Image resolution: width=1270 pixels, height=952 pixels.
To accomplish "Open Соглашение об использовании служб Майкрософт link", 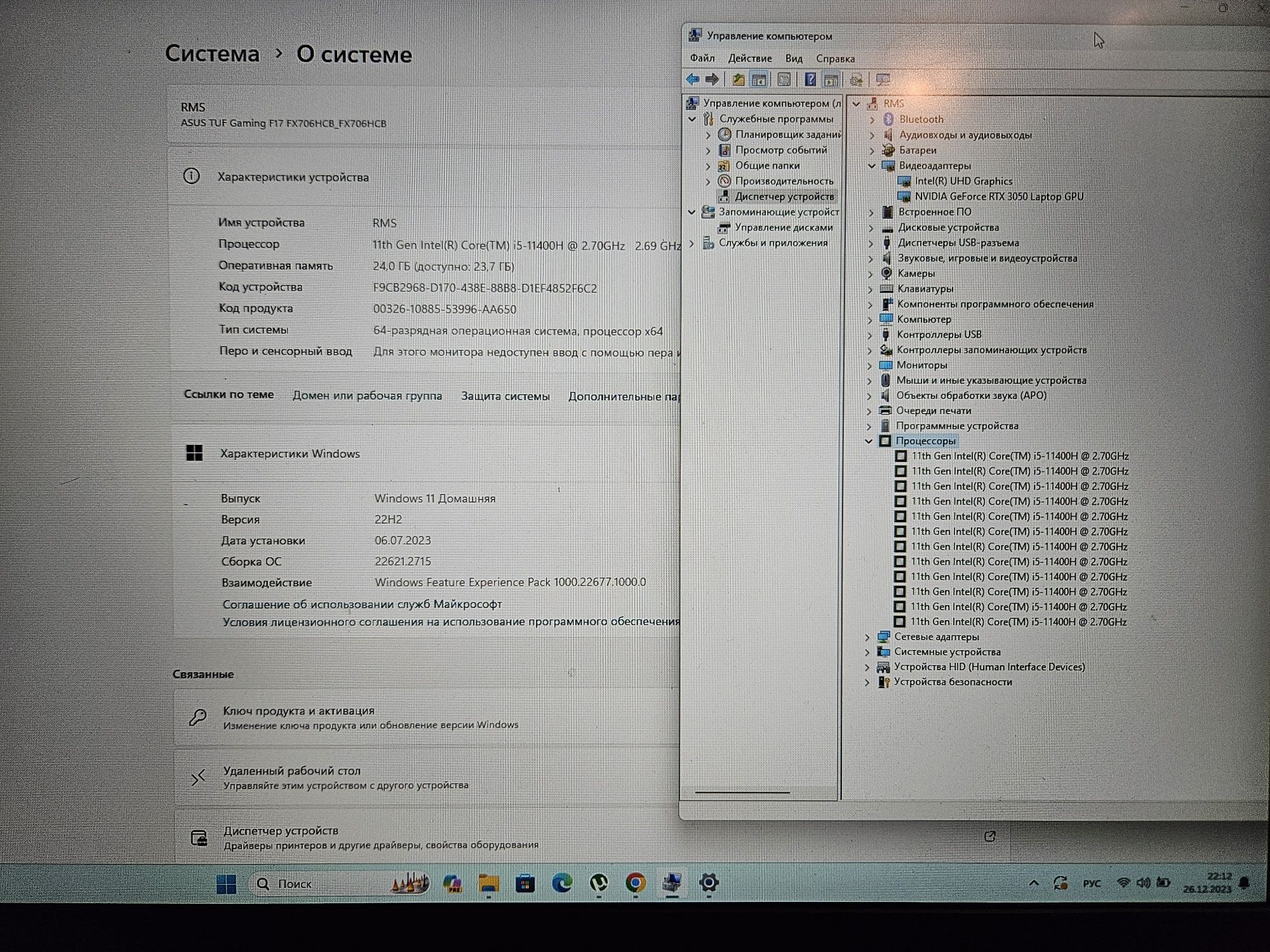I will pyautogui.click(x=362, y=604).
